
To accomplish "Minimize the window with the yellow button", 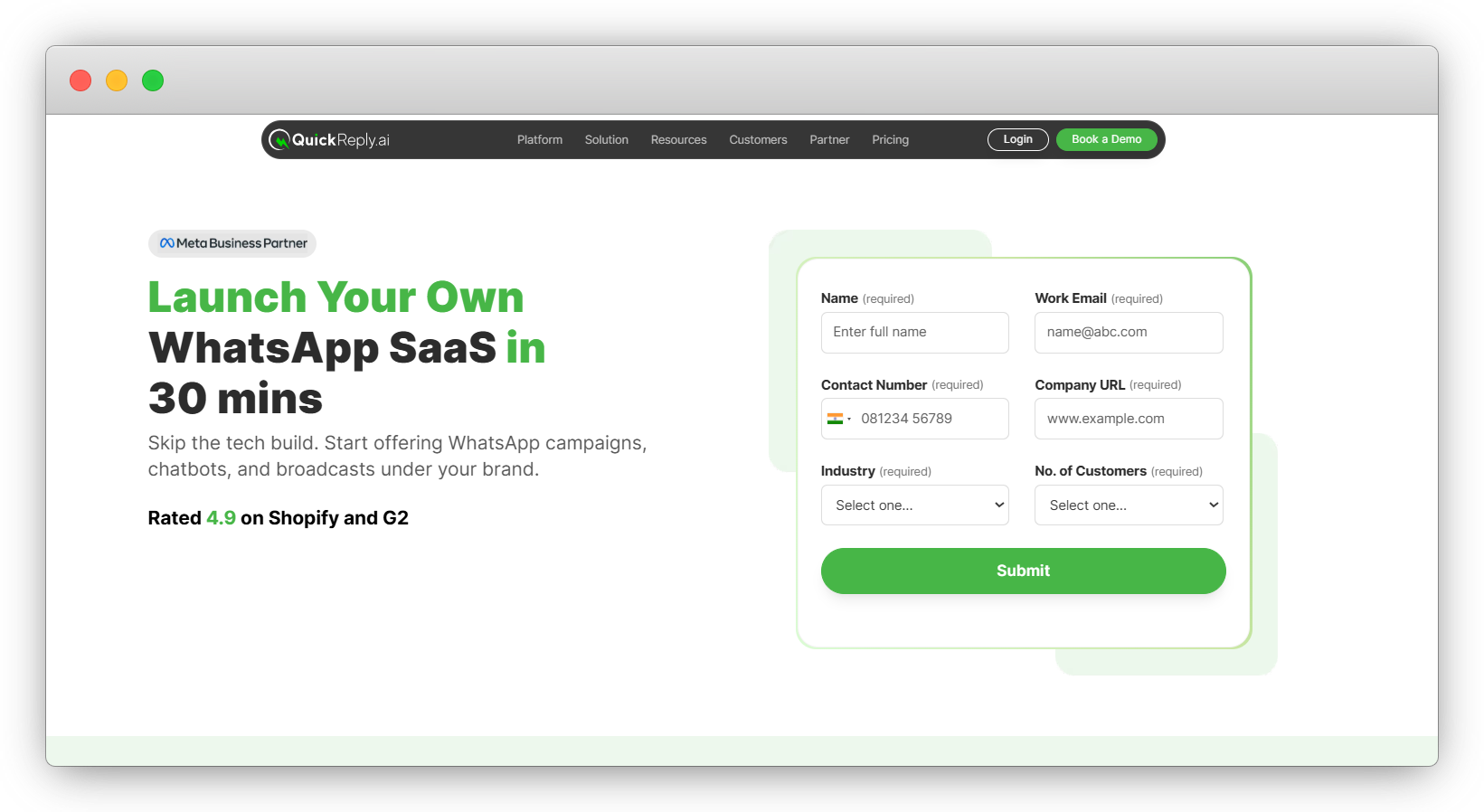I will (117, 80).
